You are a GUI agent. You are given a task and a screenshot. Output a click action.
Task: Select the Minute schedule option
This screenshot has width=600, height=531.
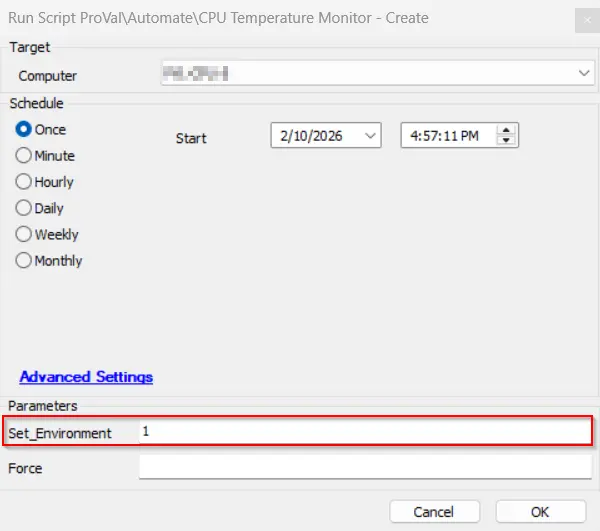point(24,156)
